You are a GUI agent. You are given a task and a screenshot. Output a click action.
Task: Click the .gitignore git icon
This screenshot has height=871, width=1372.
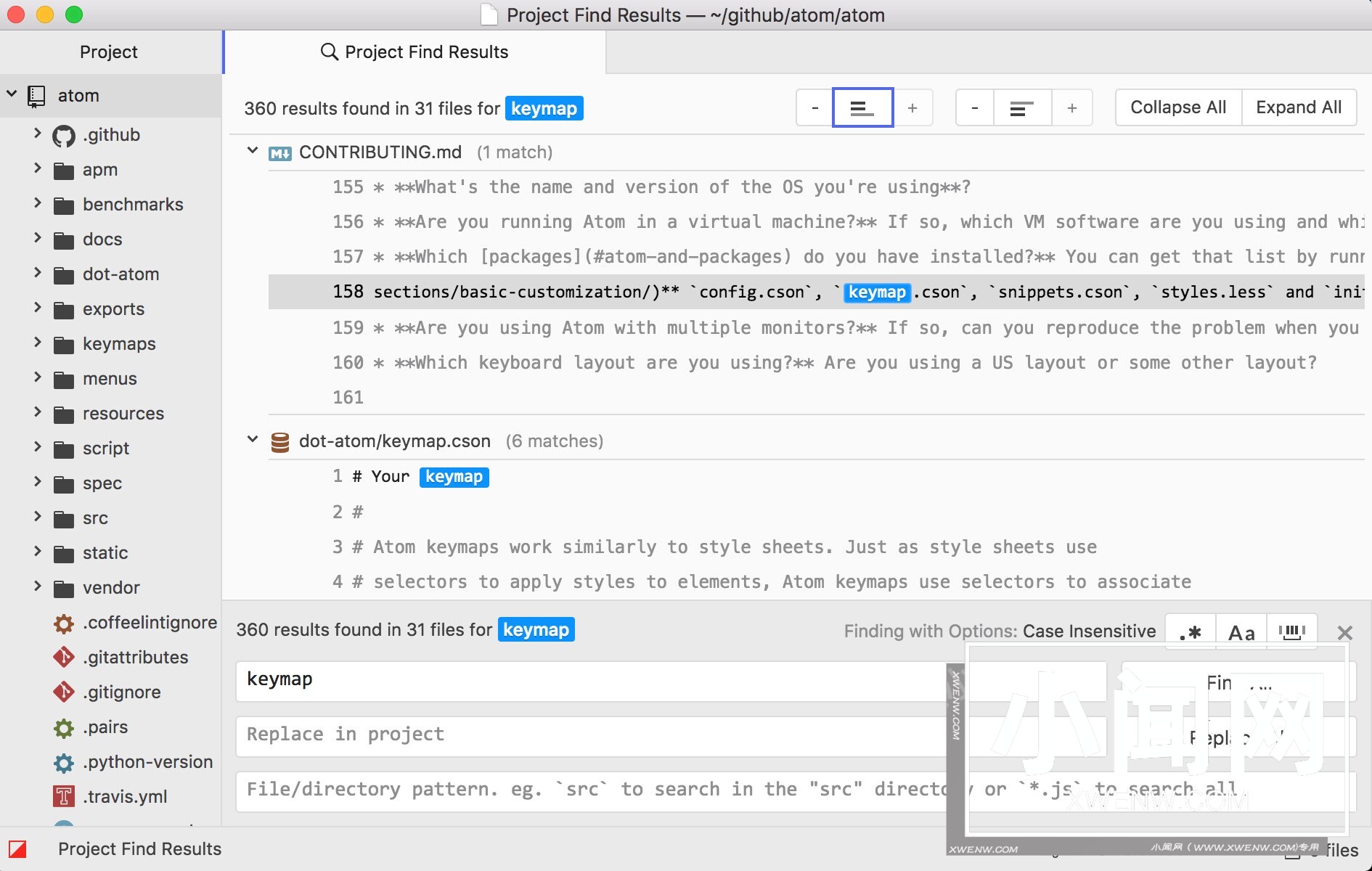coord(64,692)
